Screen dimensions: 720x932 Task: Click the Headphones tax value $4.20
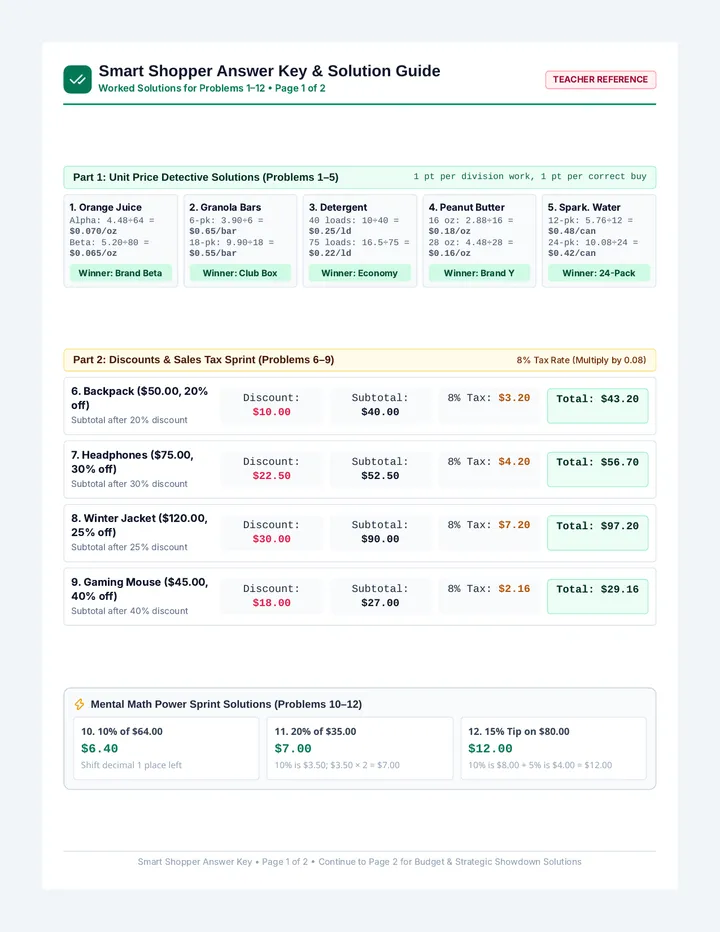[x=514, y=461]
